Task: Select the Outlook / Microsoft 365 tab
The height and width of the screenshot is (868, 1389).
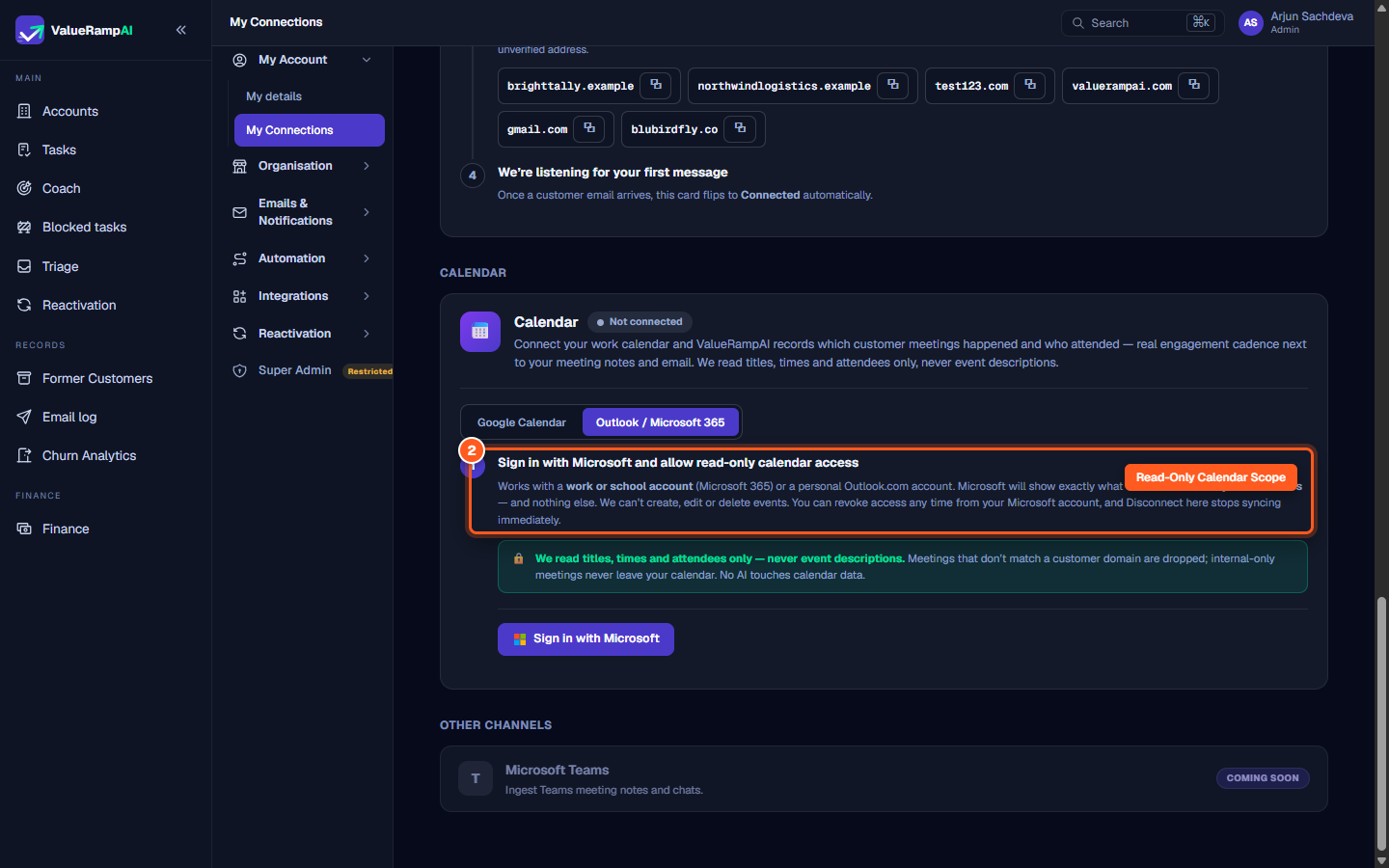Action: point(661,422)
